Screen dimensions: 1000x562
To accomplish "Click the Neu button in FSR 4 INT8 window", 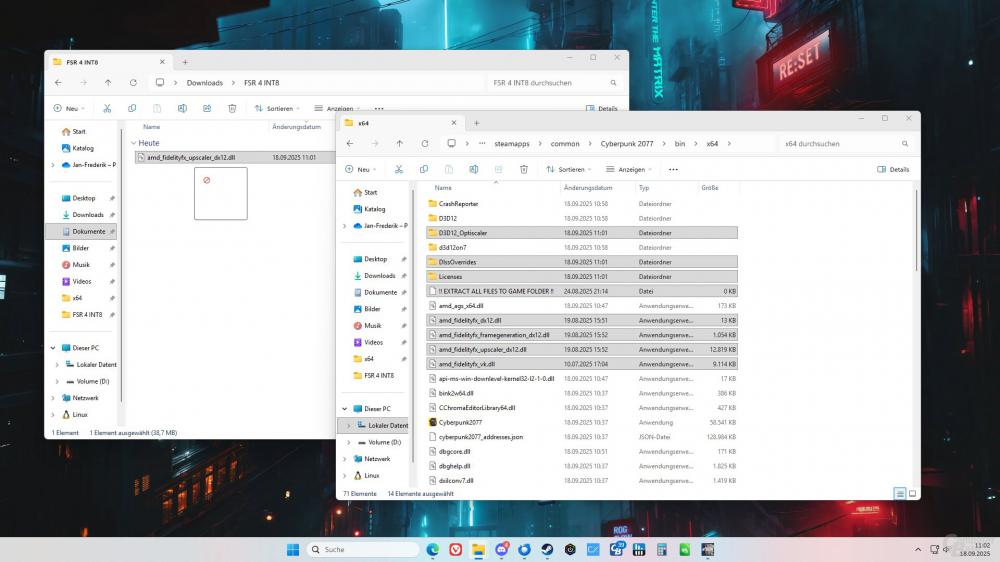I will point(70,108).
